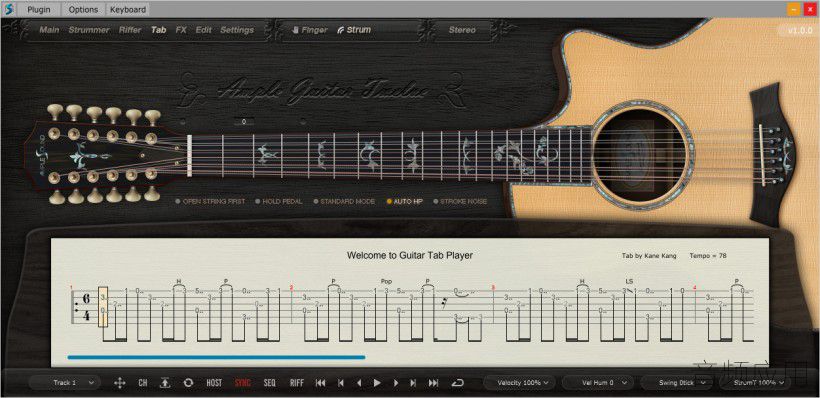Click the export tab upload icon
Screen dimensions: 820x398
(x=165, y=383)
